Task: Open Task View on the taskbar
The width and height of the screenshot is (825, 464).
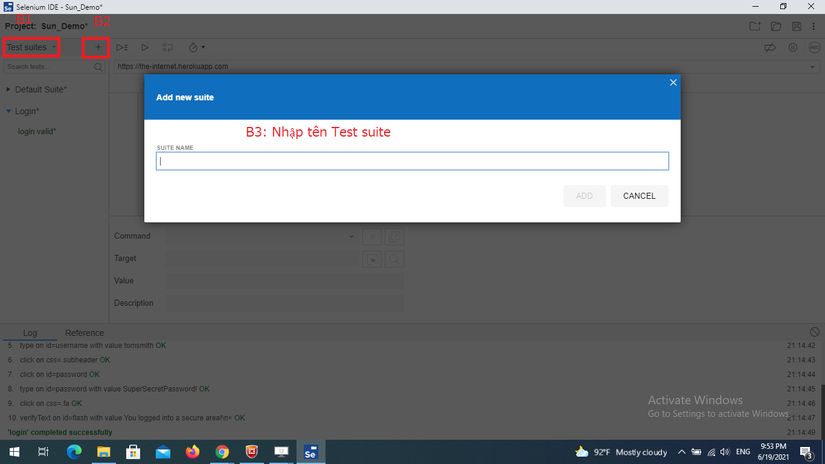Action: point(43,452)
